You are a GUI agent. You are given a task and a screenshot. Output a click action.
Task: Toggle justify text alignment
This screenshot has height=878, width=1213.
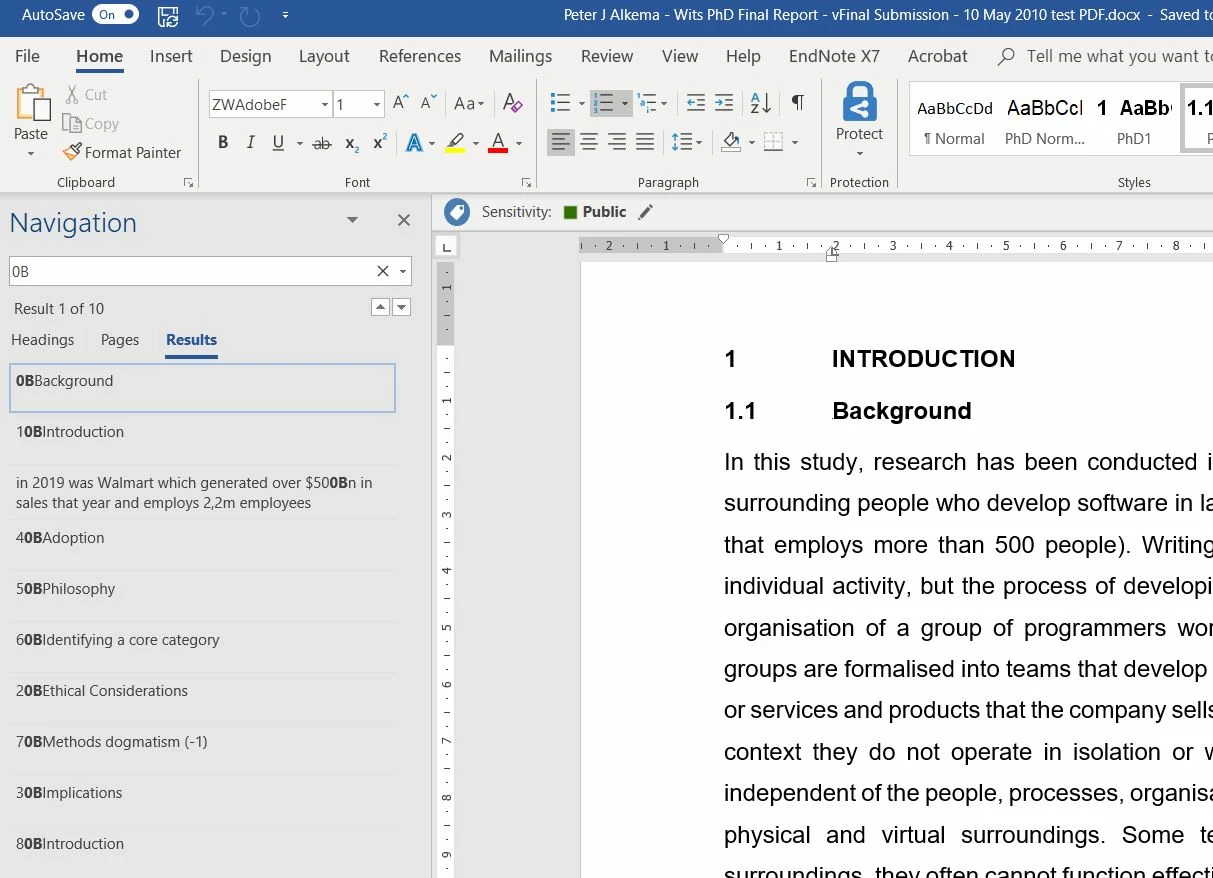point(645,142)
